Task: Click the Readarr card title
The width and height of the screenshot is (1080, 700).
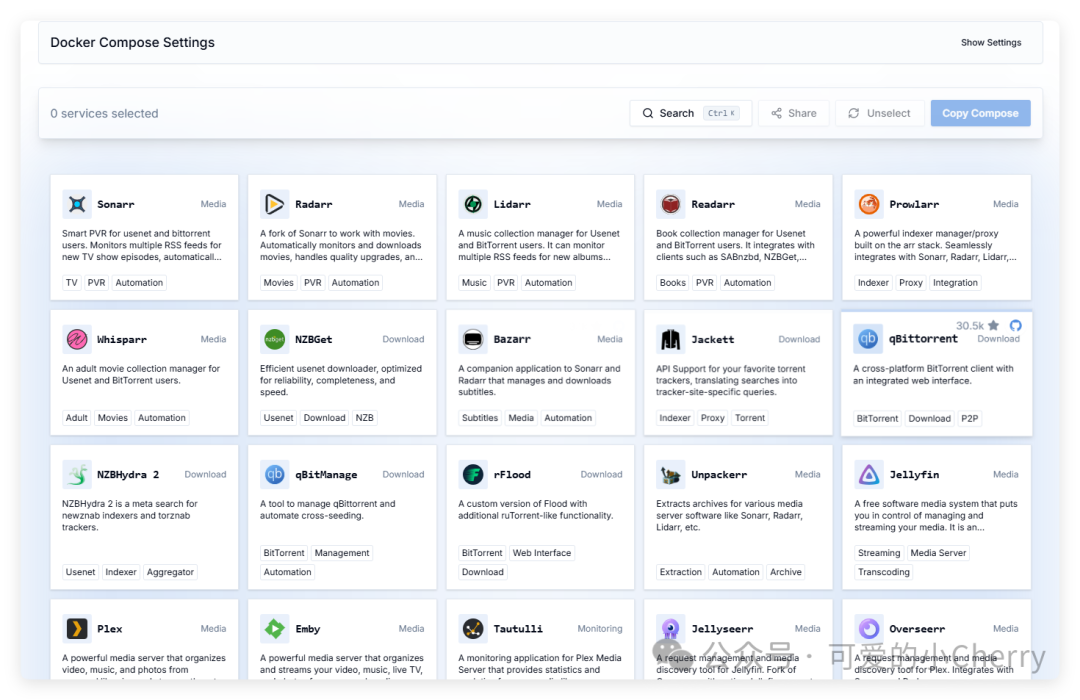Action: [713, 205]
